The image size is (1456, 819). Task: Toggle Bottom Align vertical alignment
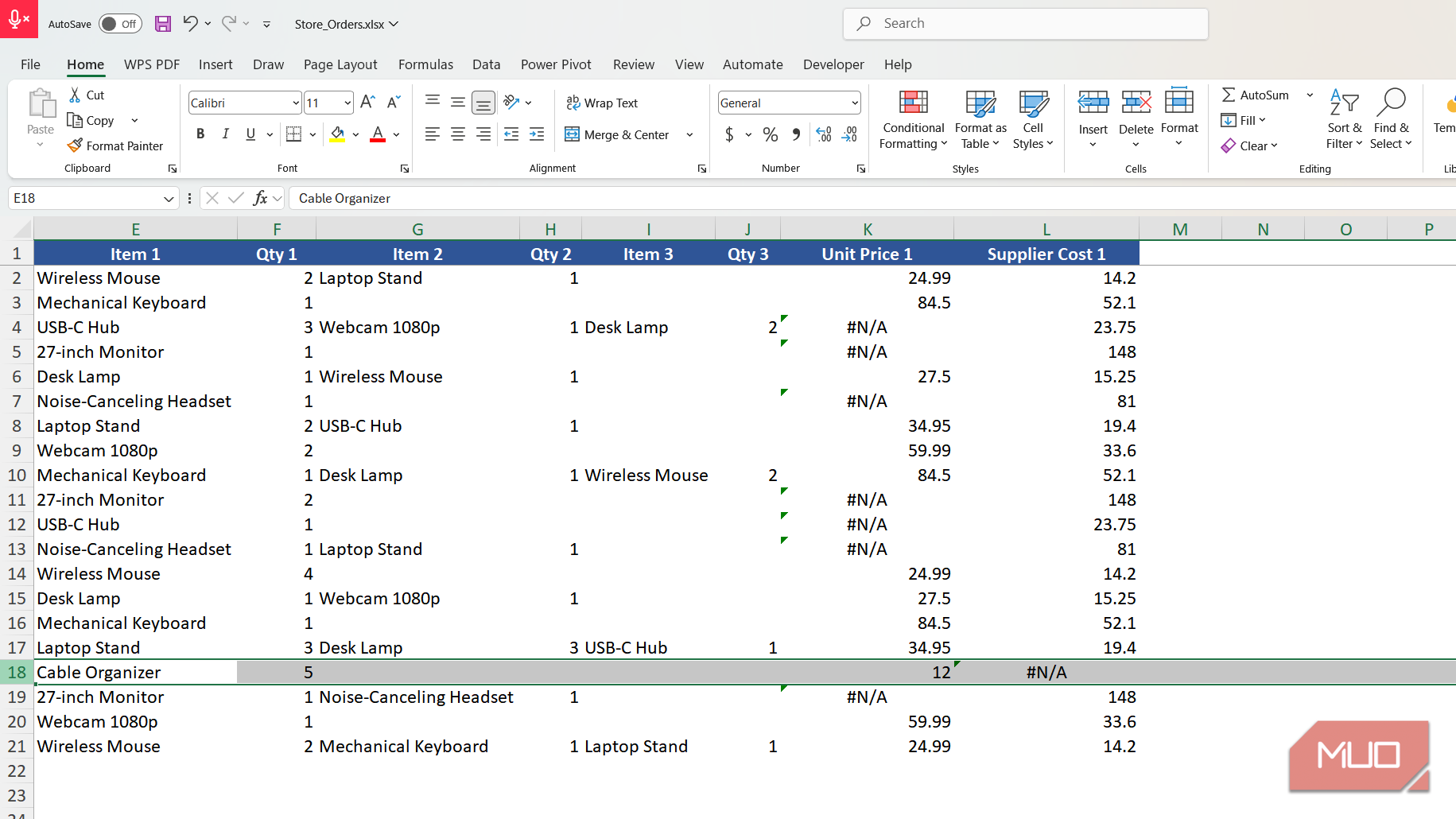point(483,102)
